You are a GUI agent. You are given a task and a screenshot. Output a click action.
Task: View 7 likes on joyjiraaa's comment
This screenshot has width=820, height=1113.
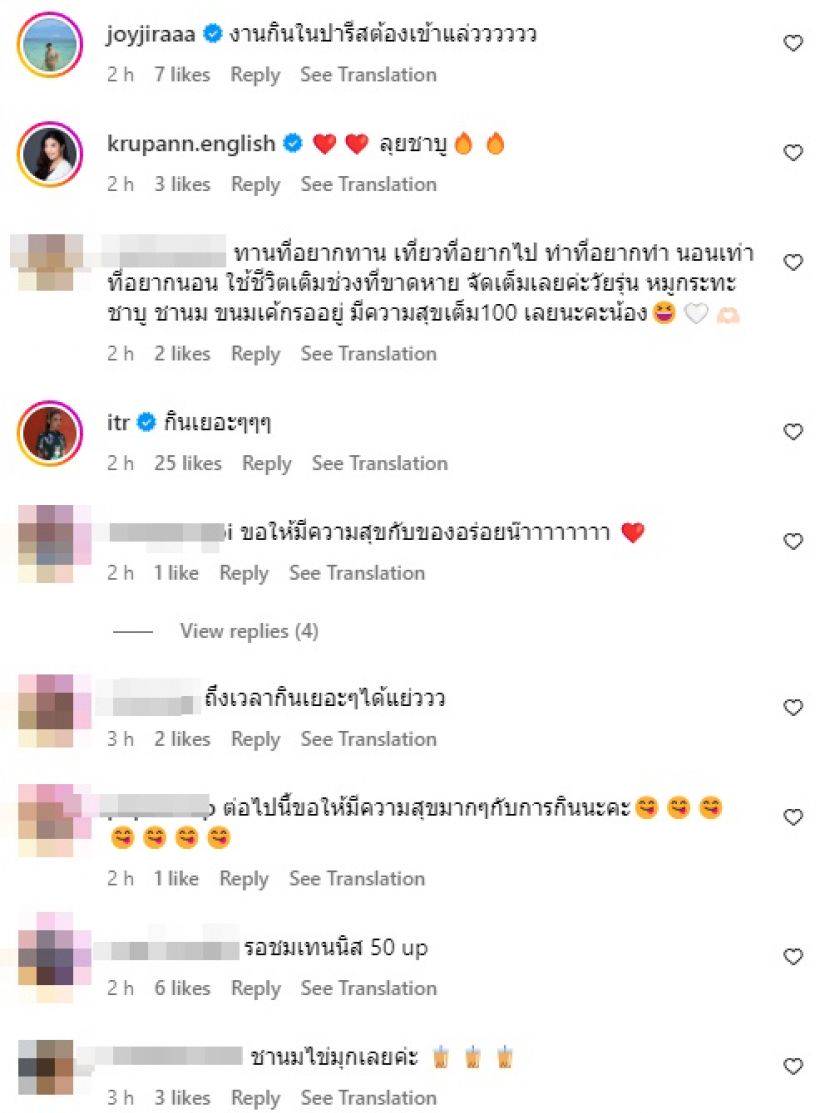click(x=182, y=75)
